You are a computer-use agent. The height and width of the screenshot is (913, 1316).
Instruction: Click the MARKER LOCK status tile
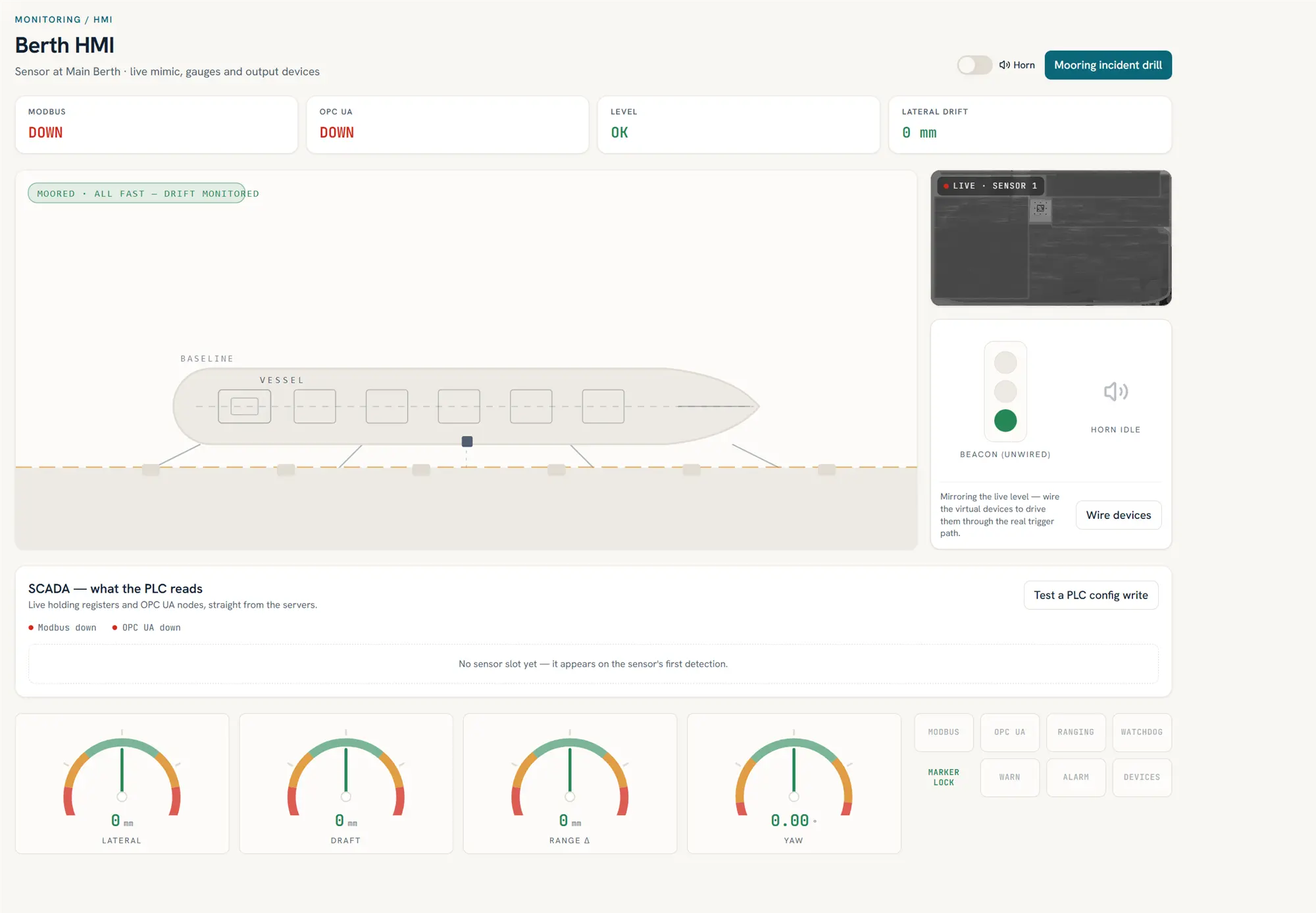click(944, 777)
